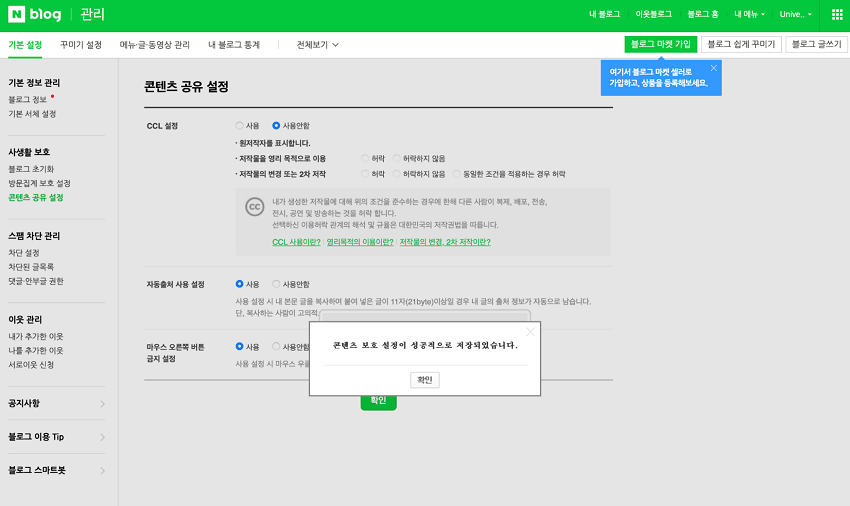Click the Naver blog logo
This screenshot has height=506, width=850.
[35, 14]
